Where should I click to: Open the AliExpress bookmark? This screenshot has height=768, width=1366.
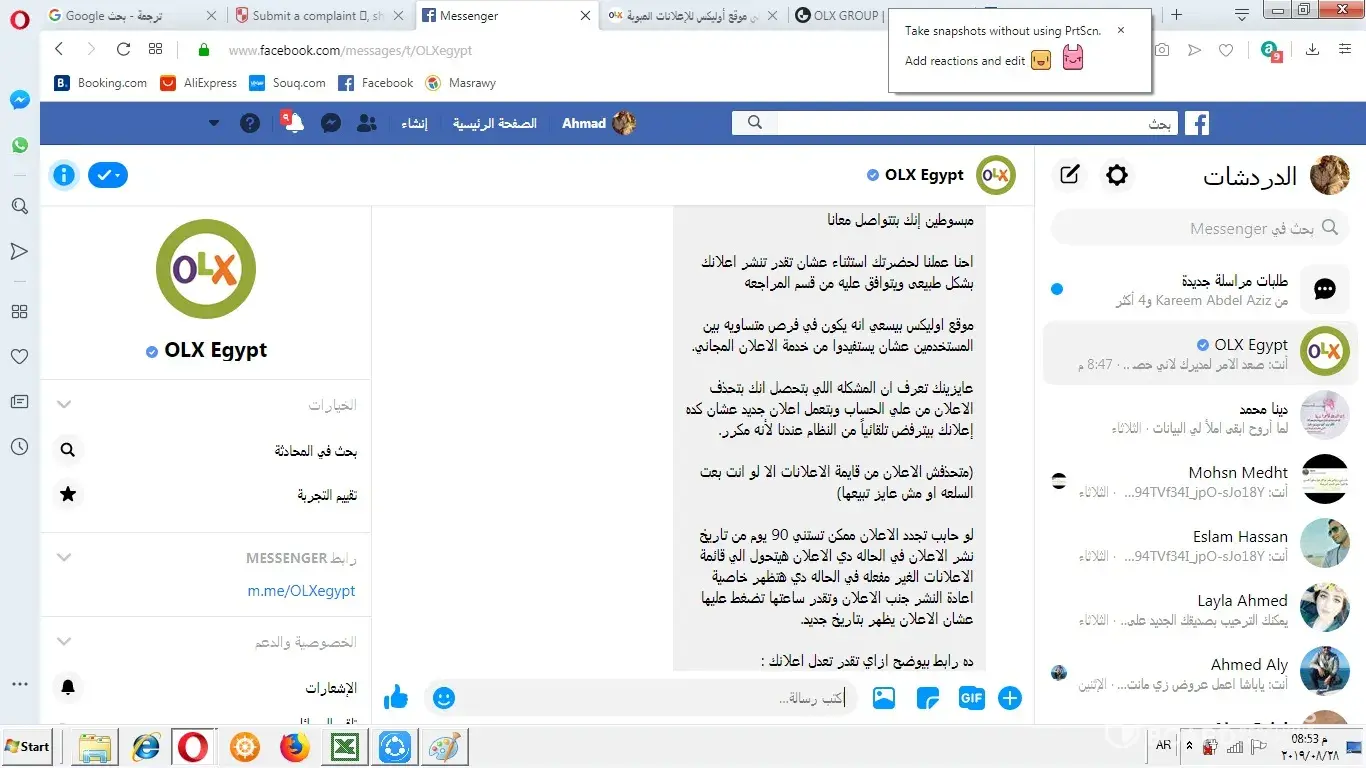coord(198,83)
